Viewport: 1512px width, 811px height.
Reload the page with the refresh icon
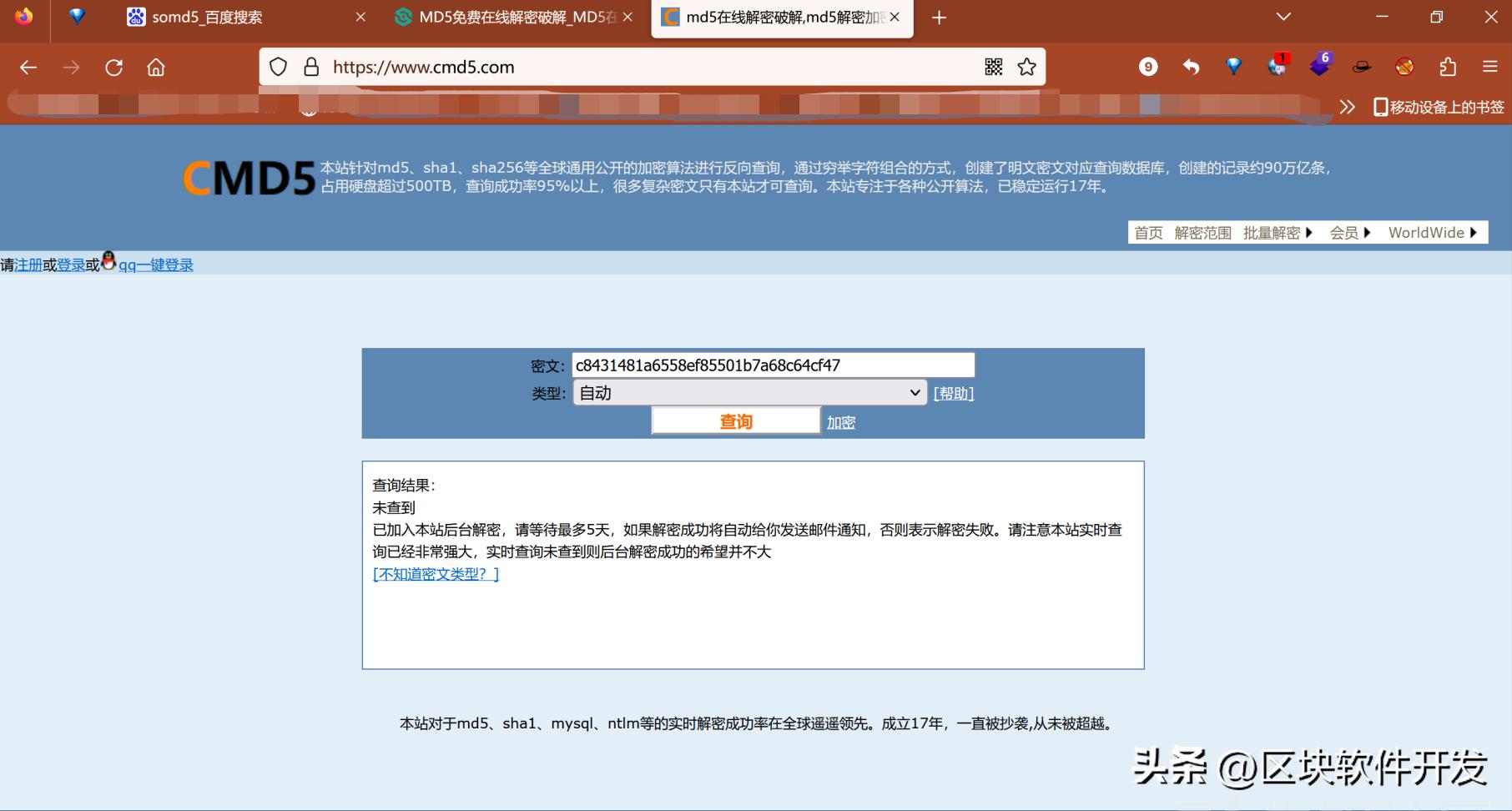pyautogui.click(x=114, y=67)
